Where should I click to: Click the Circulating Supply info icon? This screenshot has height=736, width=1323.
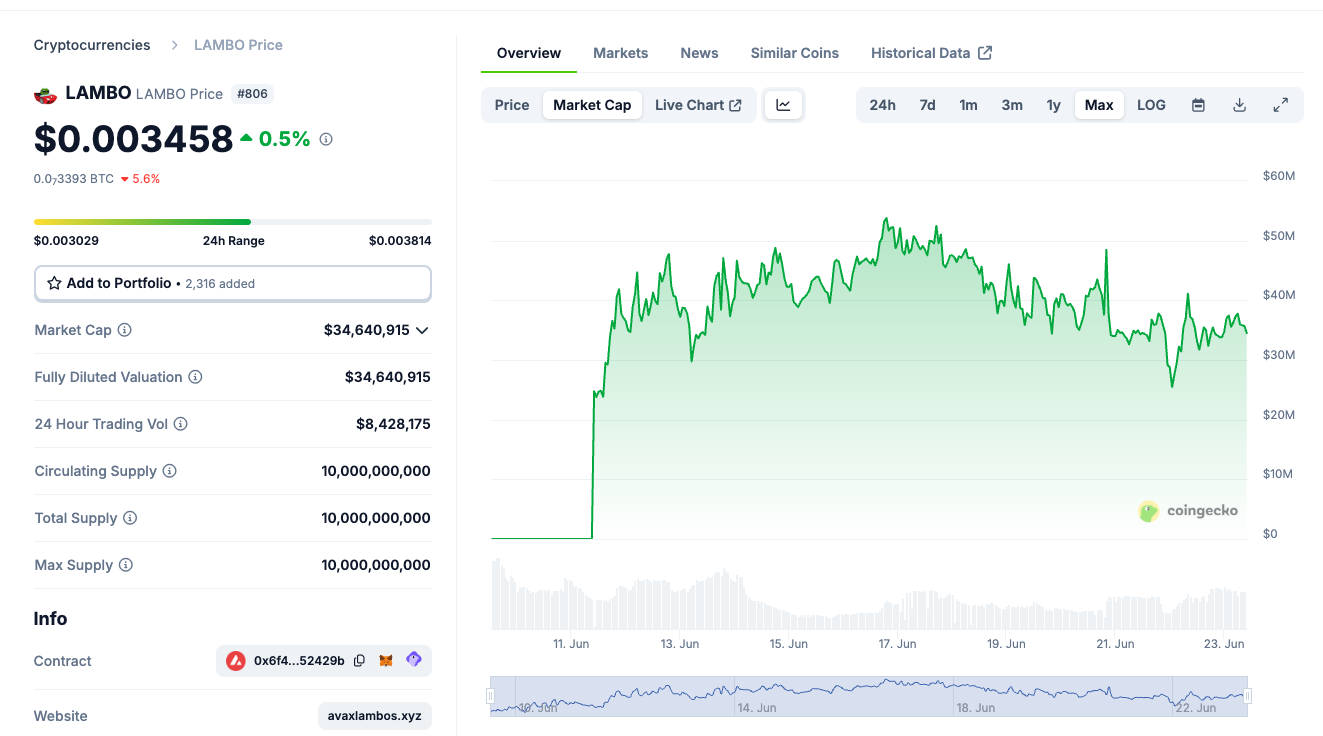(x=170, y=471)
